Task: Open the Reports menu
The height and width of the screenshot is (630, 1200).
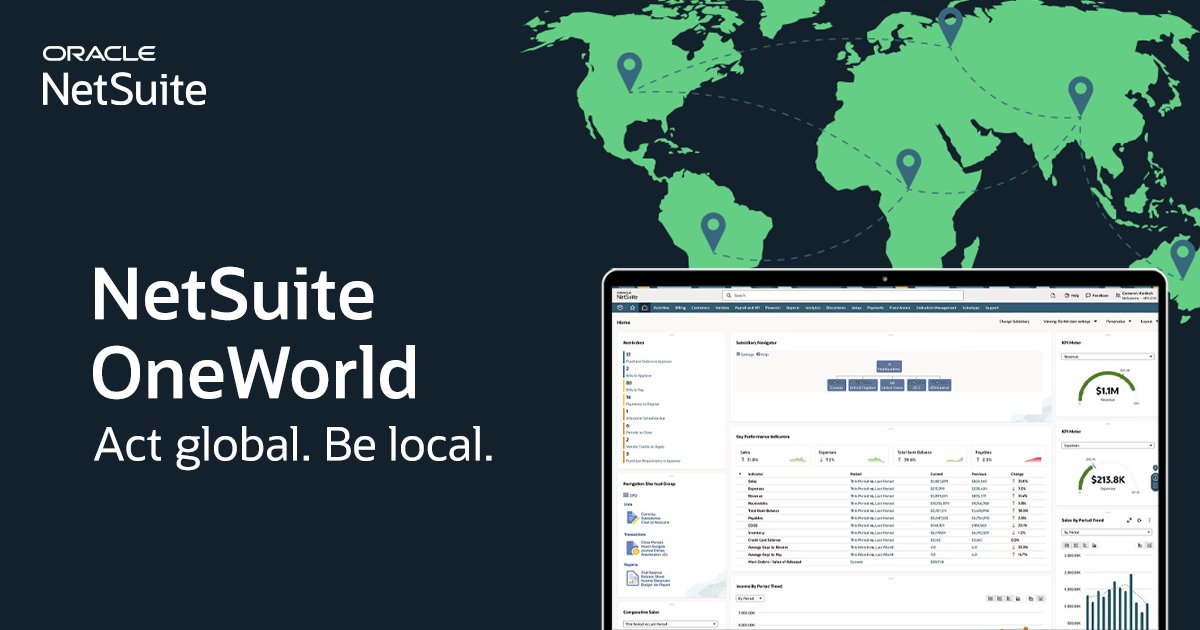Action: coord(792,308)
